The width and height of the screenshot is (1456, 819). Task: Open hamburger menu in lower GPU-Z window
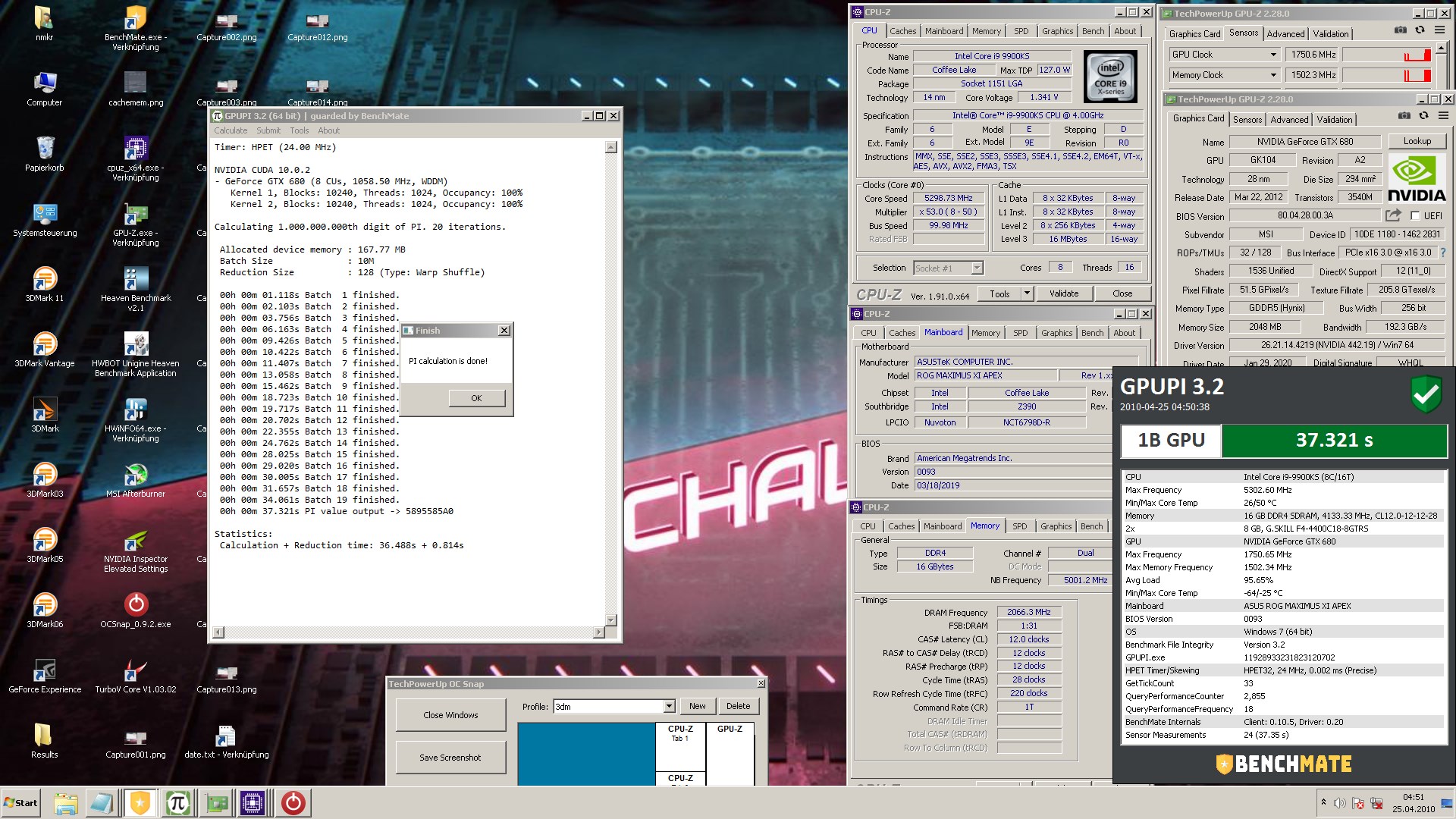pyautogui.click(x=1443, y=116)
